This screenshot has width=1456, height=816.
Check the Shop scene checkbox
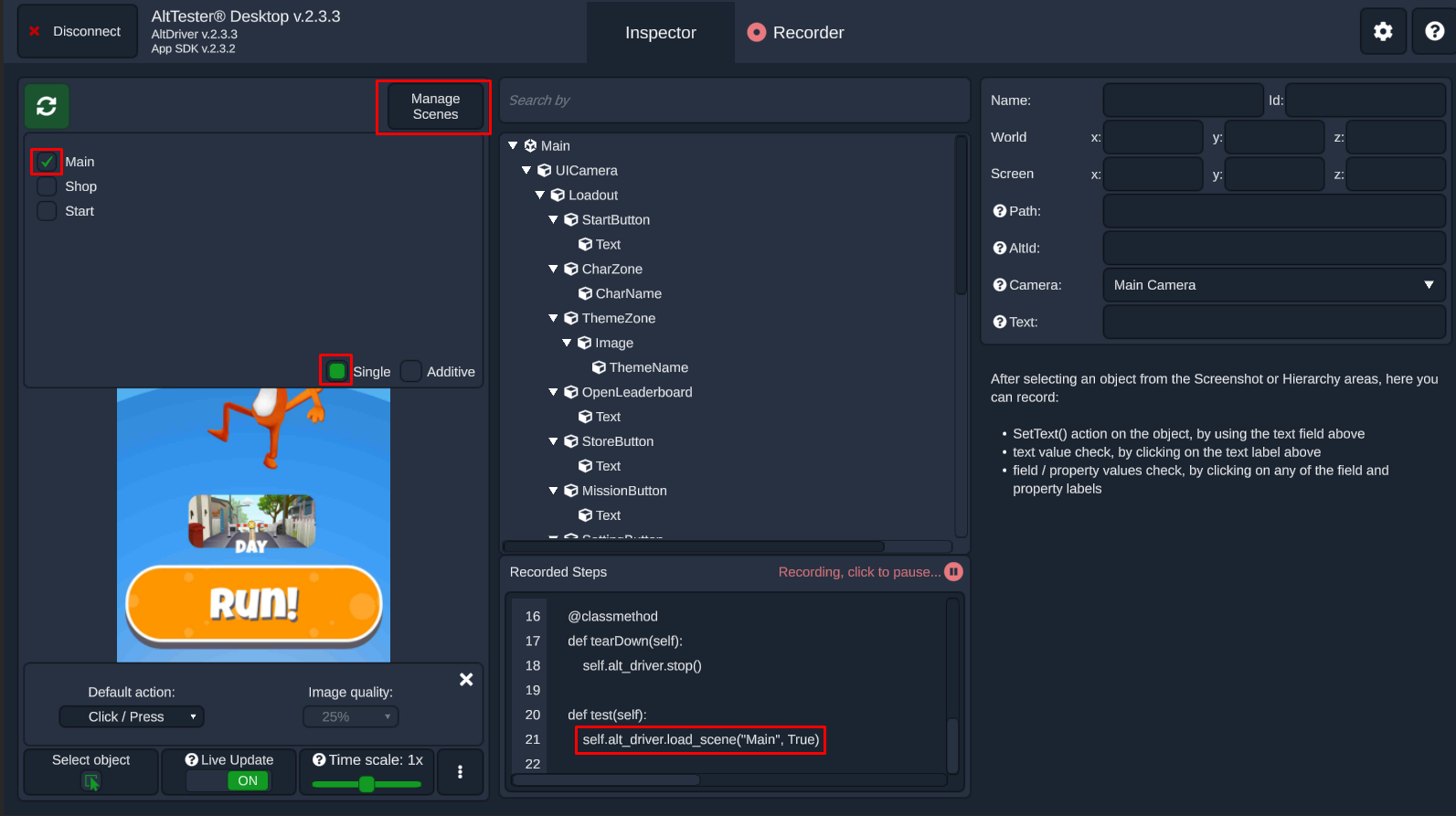(47, 186)
